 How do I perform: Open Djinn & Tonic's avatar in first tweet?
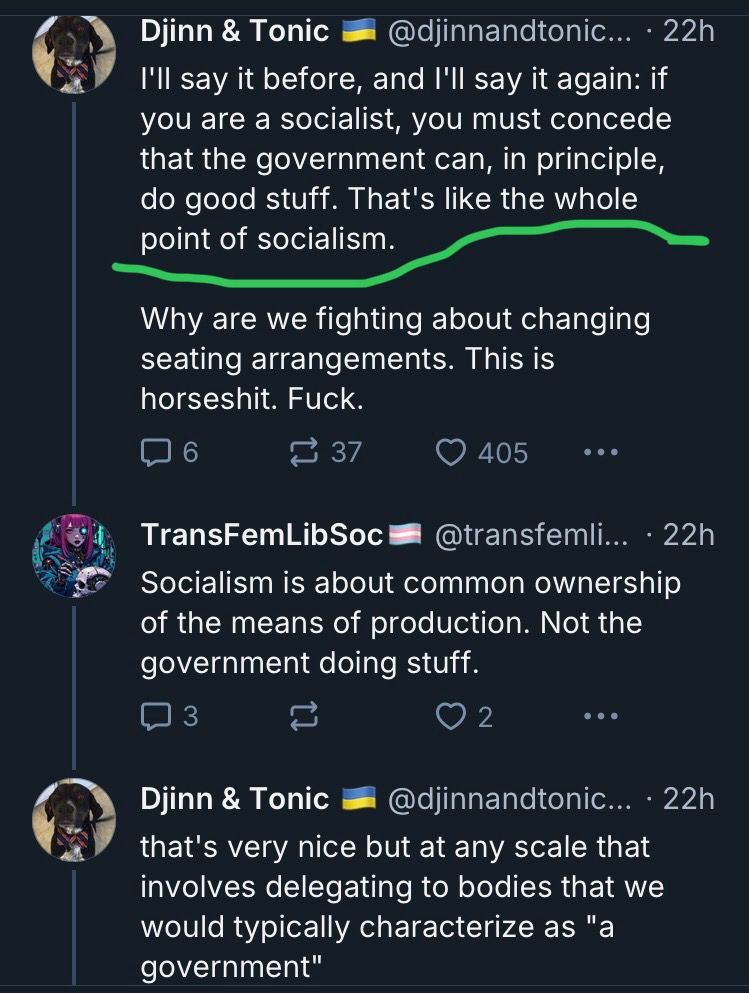(x=74, y=53)
